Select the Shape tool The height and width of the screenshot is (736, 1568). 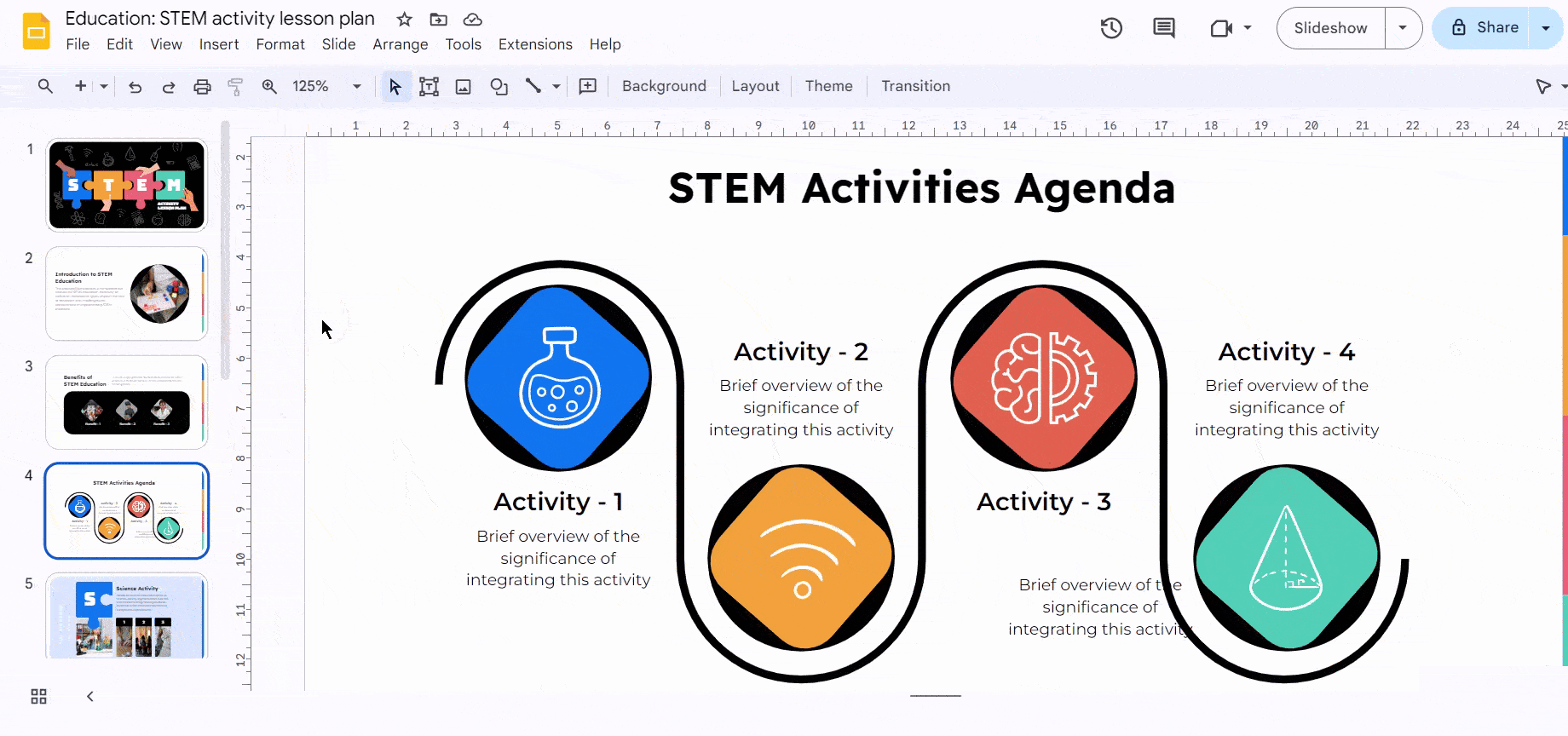(499, 86)
